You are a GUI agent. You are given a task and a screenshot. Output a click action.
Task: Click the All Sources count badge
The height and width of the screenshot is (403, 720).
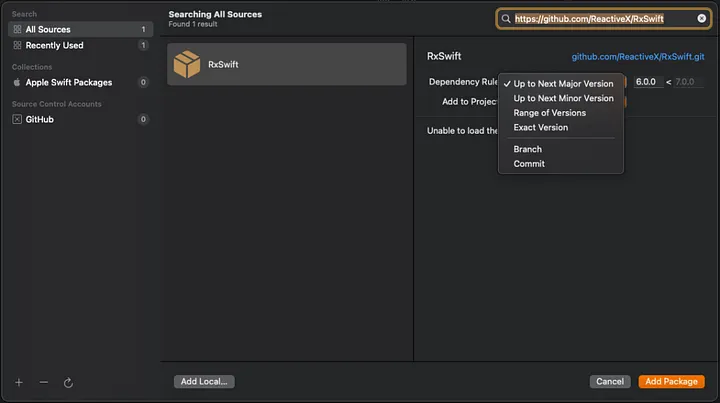pos(143,29)
